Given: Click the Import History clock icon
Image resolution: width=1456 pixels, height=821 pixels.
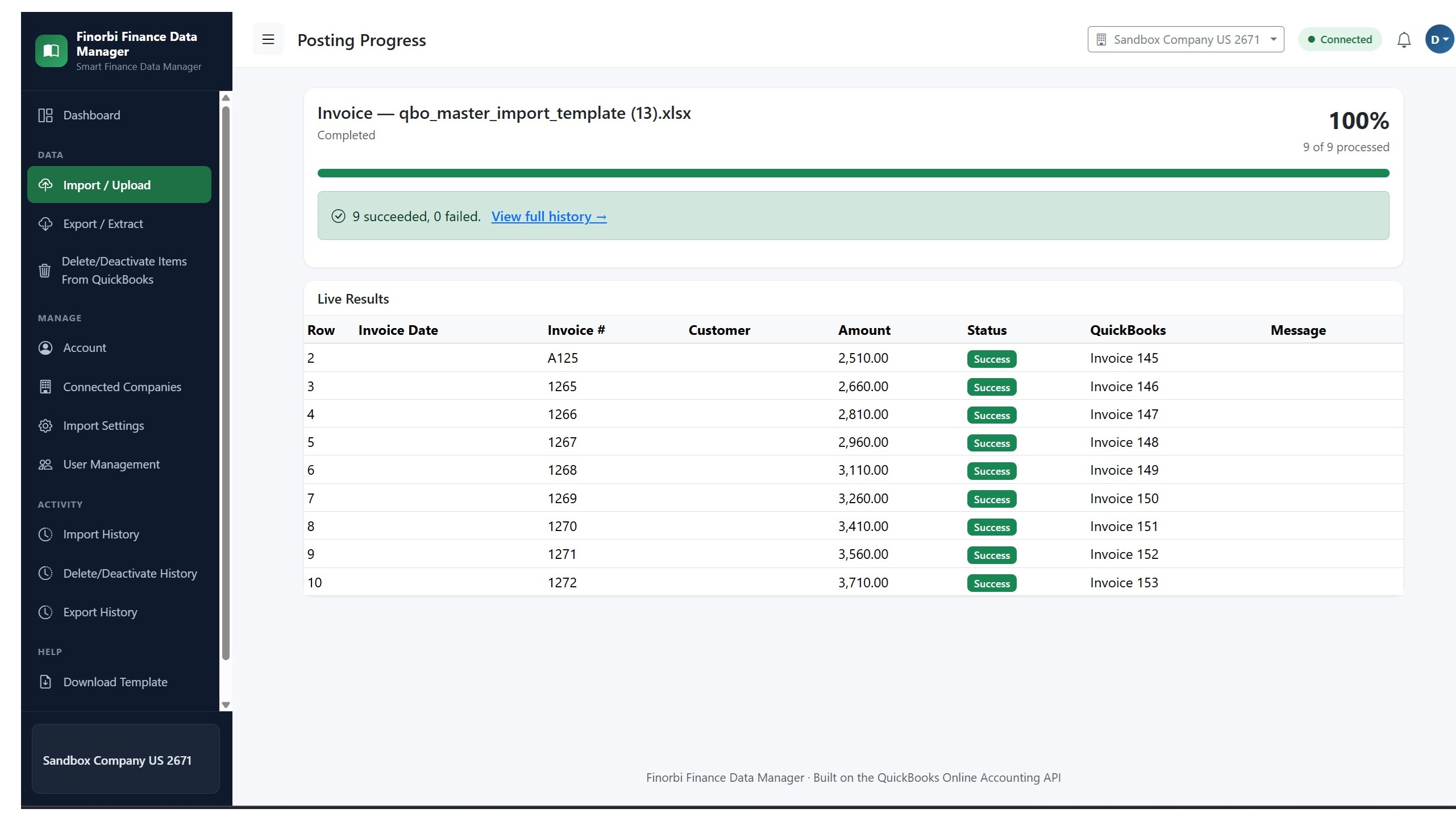Looking at the screenshot, I should [x=45, y=534].
